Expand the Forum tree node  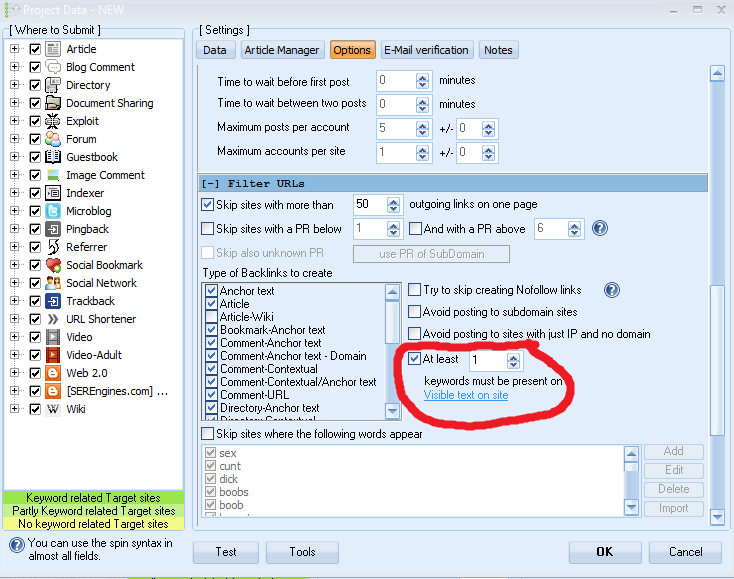tap(15, 139)
